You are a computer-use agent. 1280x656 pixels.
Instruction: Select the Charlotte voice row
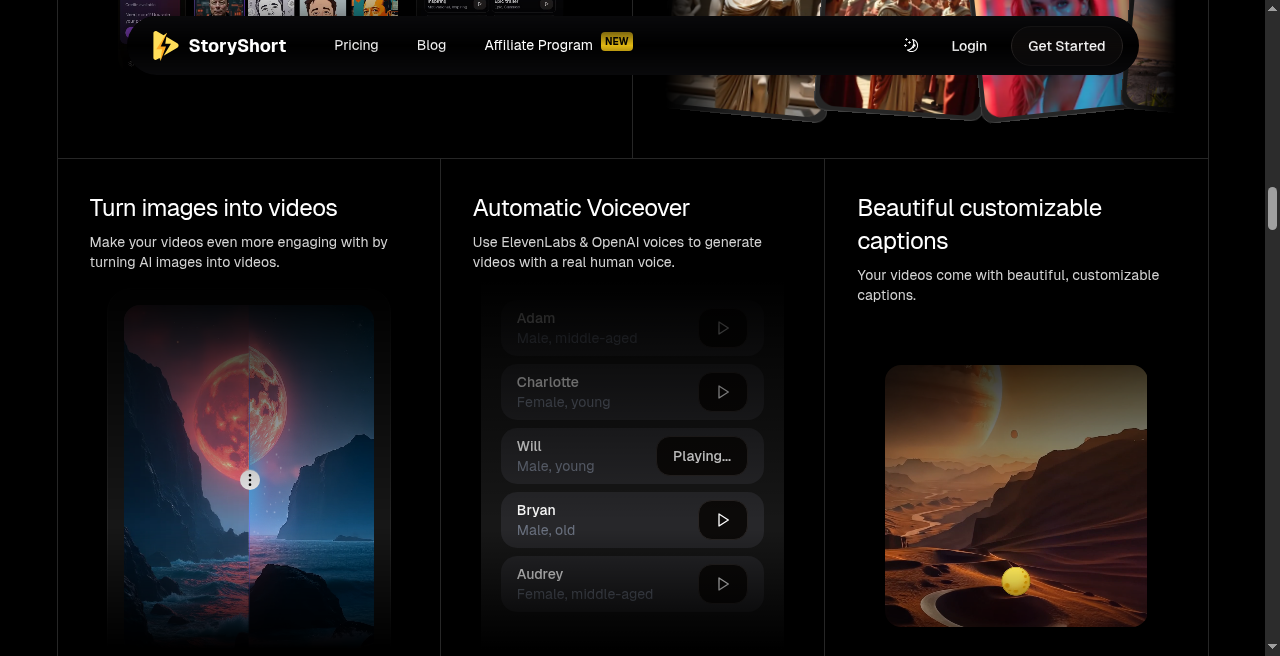632,392
